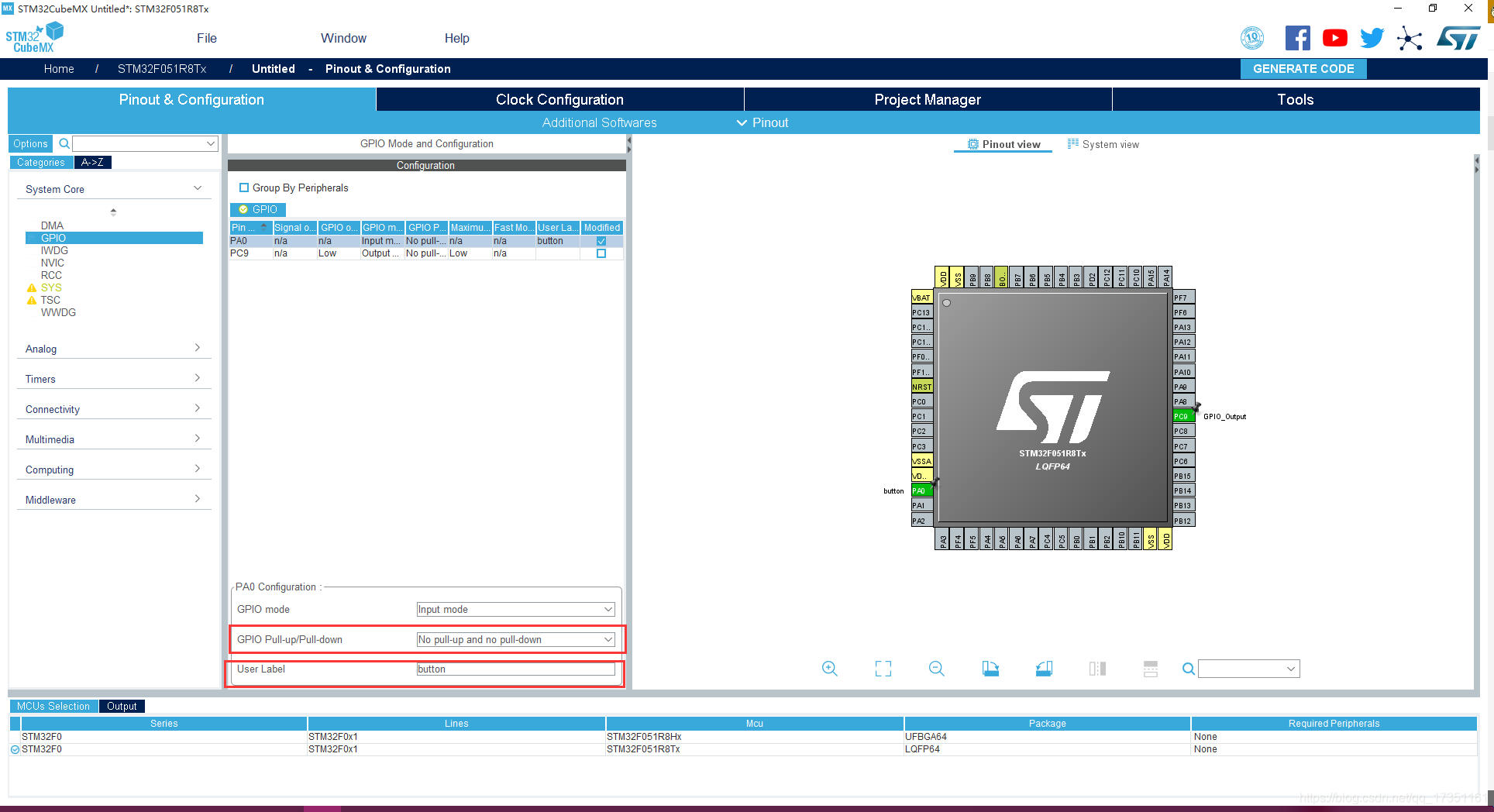Click the rotate clockwise chip icon
The height and width of the screenshot is (812, 1494).
(990, 669)
